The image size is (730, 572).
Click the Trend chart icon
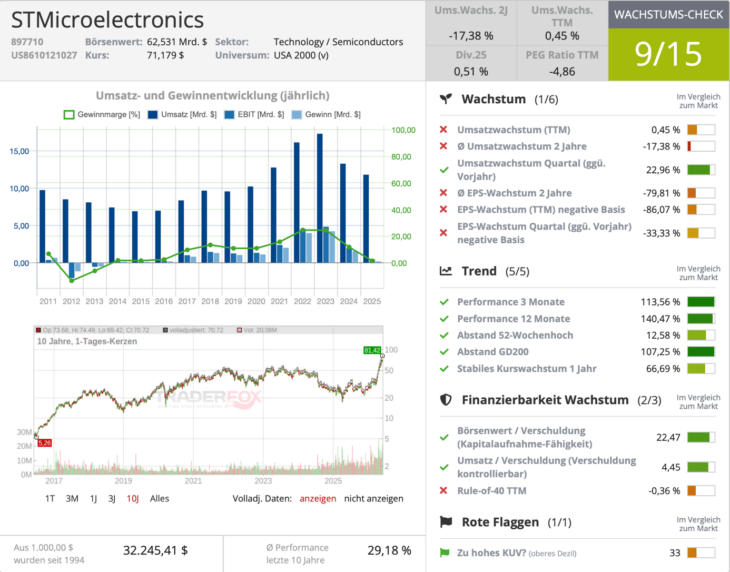point(446,271)
